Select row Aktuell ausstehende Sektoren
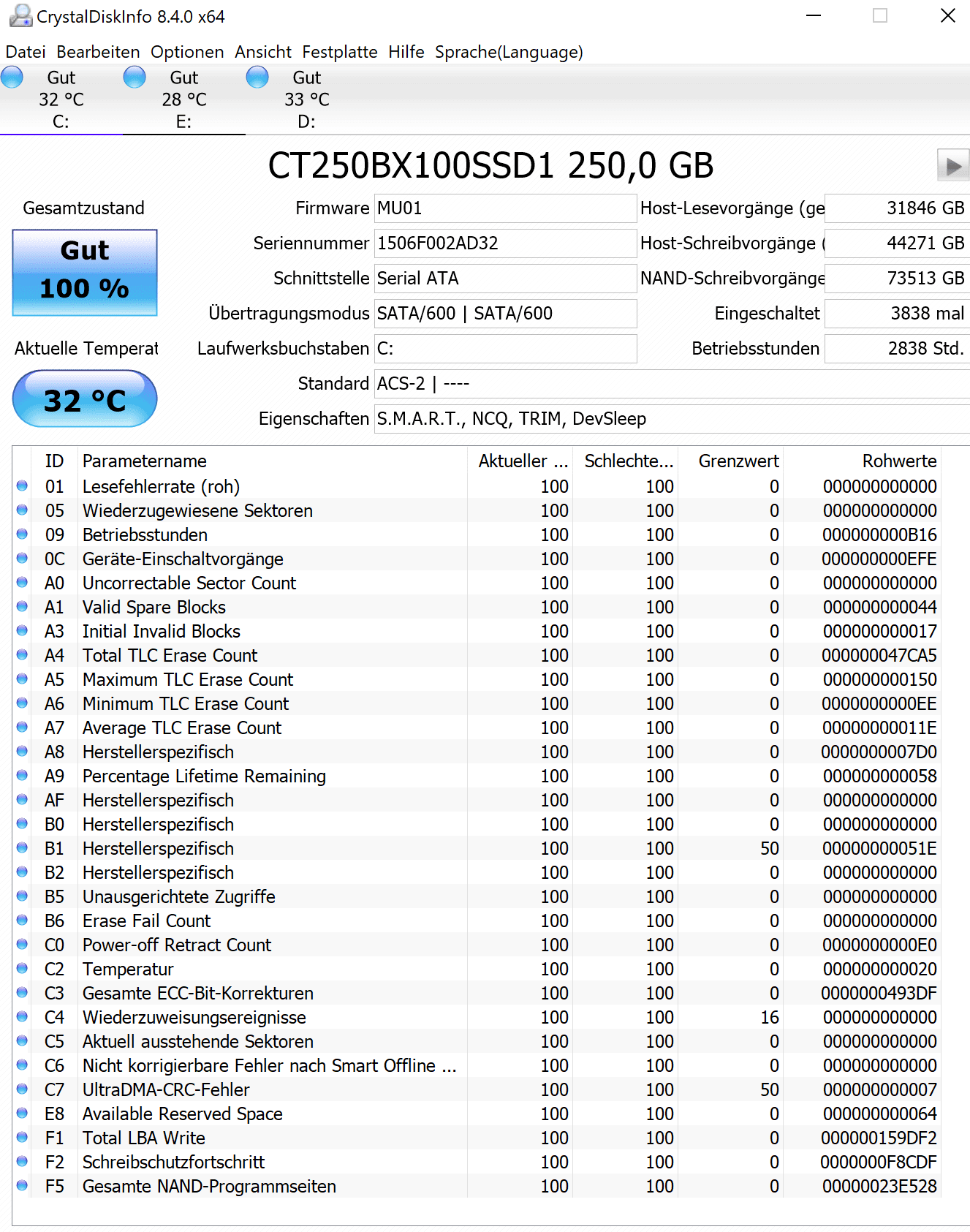Viewport: 970px width, 1232px height. (477, 1041)
